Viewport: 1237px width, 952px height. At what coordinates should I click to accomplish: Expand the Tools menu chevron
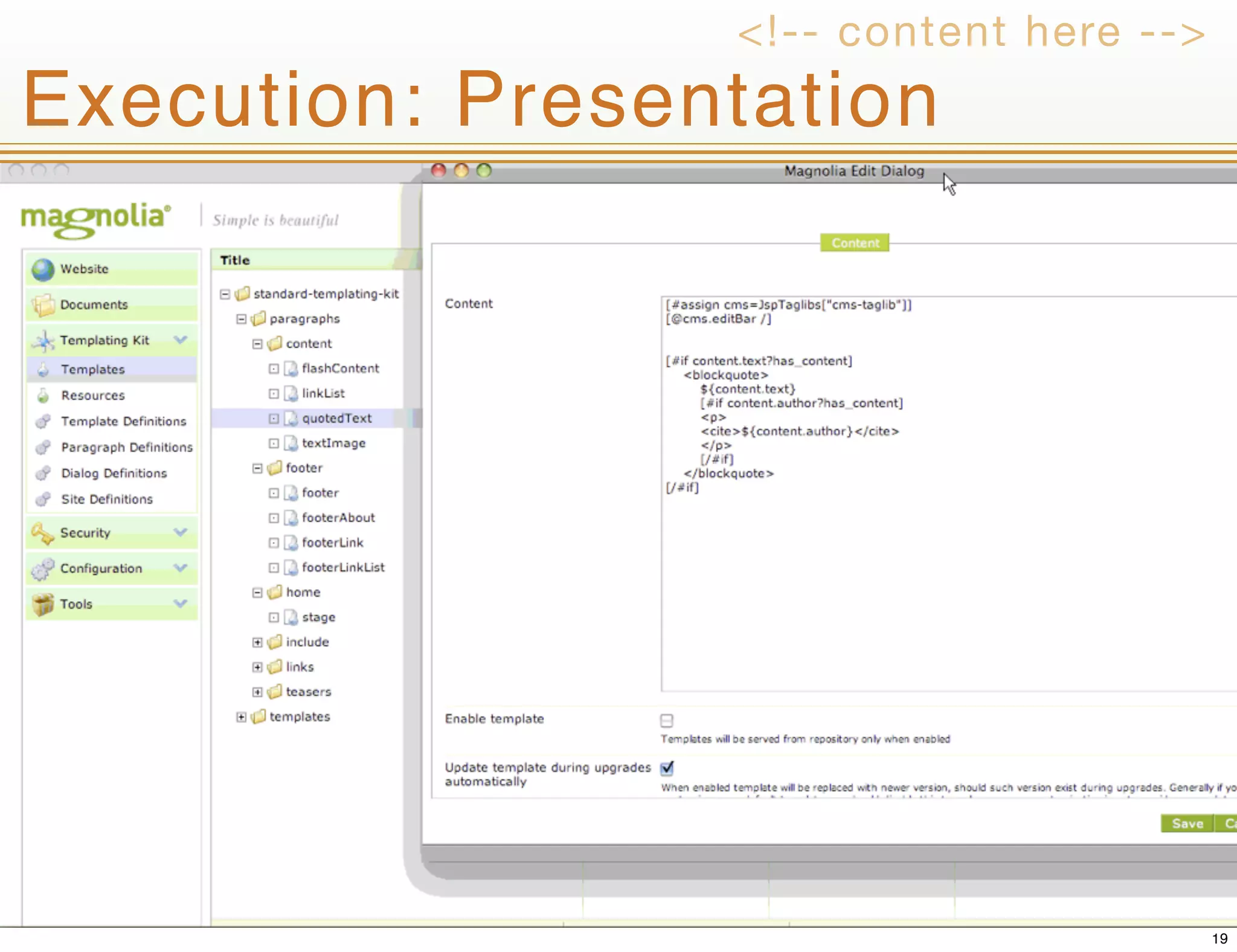click(180, 603)
